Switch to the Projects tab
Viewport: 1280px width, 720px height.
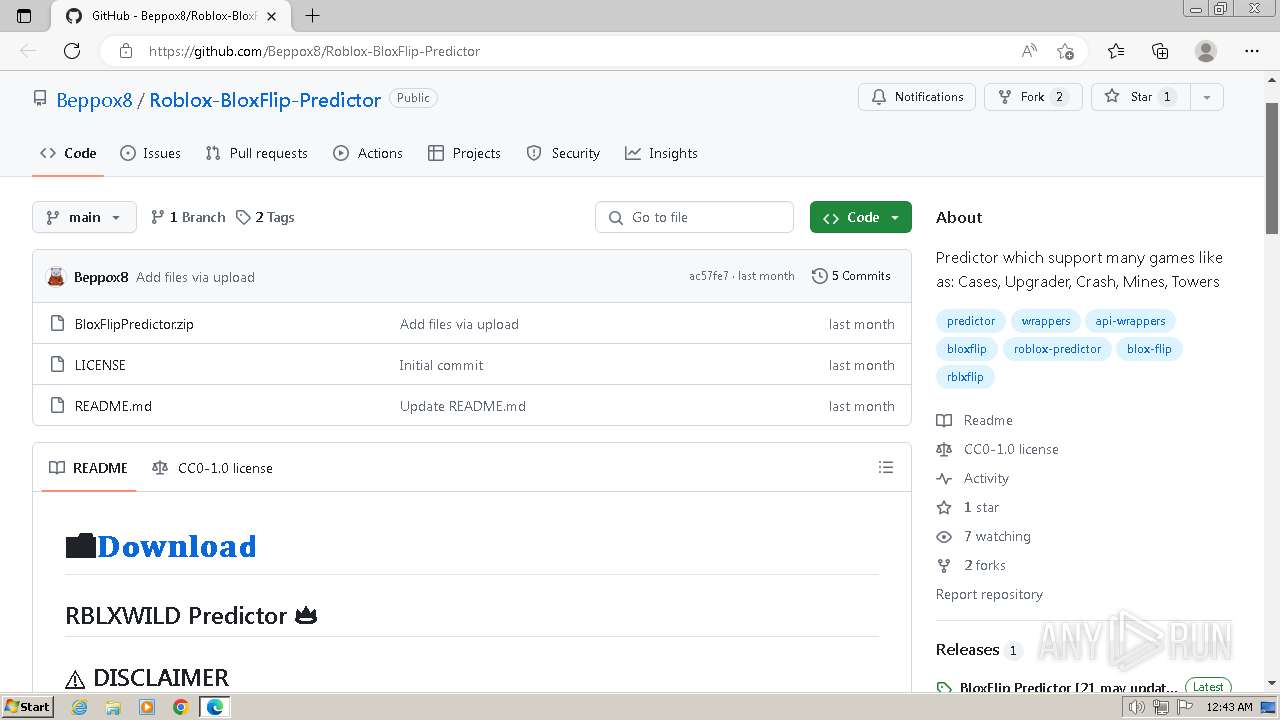point(464,153)
